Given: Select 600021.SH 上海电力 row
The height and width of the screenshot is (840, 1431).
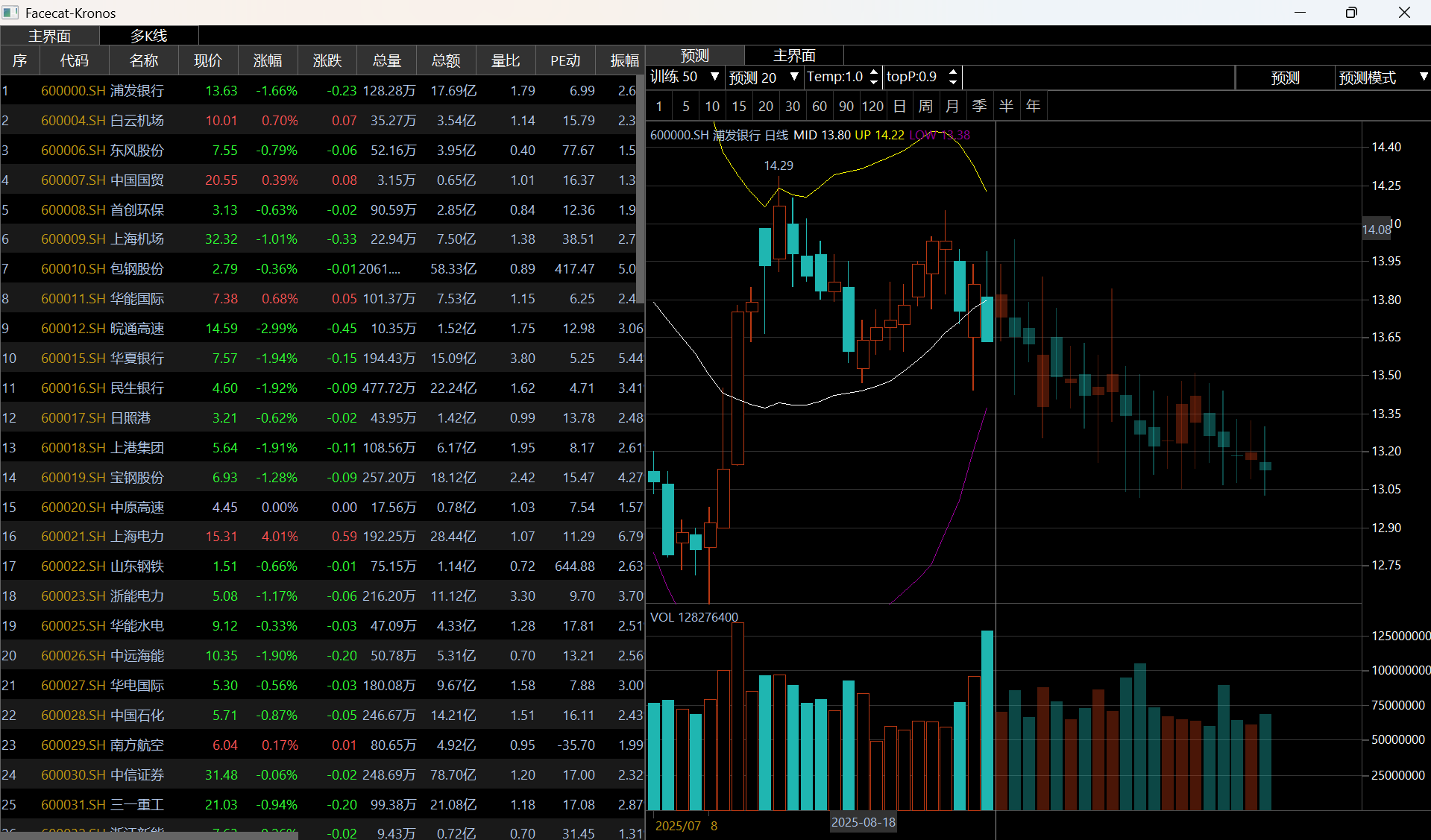Looking at the screenshot, I should [x=321, y=537].
